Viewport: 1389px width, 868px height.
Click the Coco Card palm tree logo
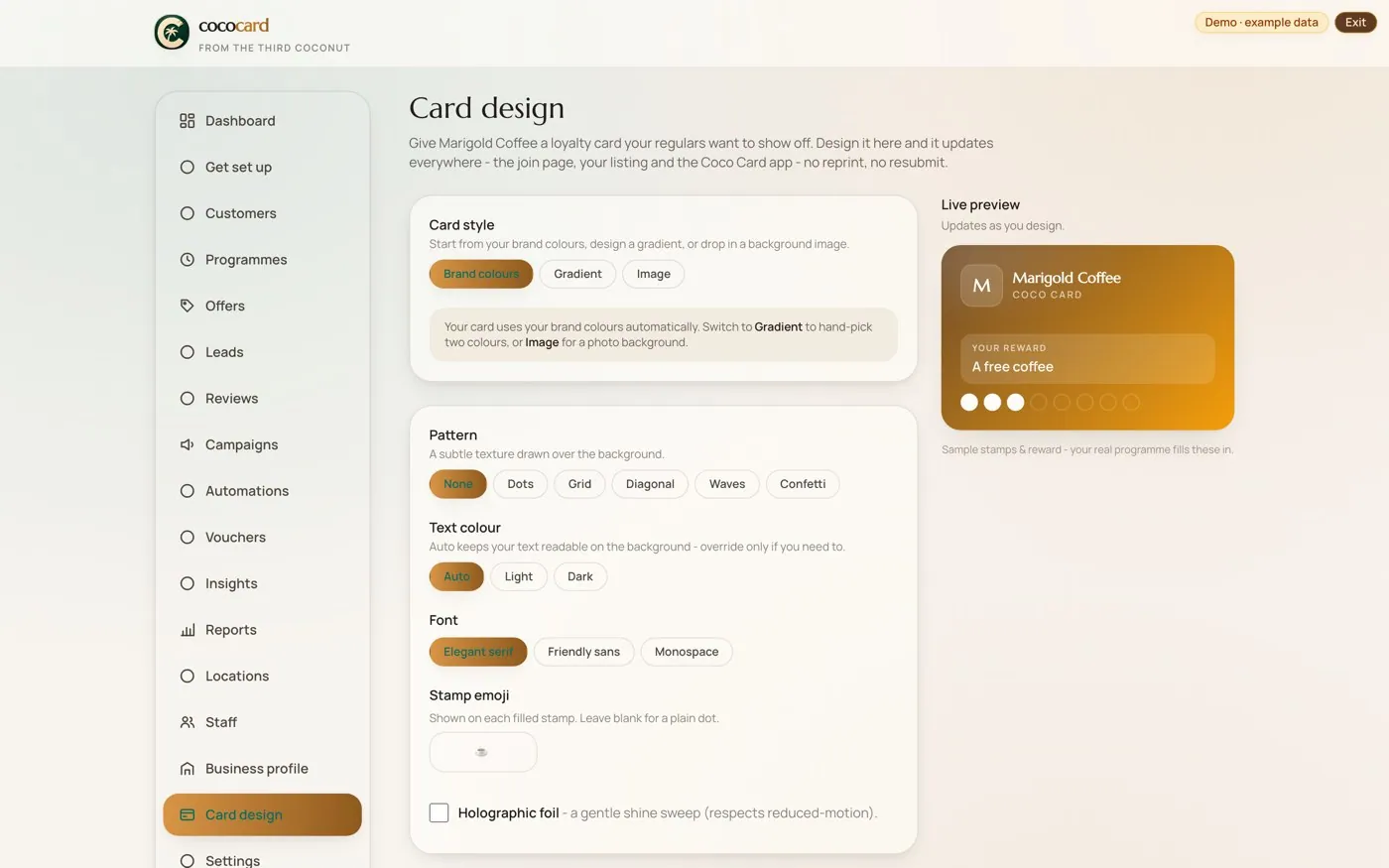point(172,33)
